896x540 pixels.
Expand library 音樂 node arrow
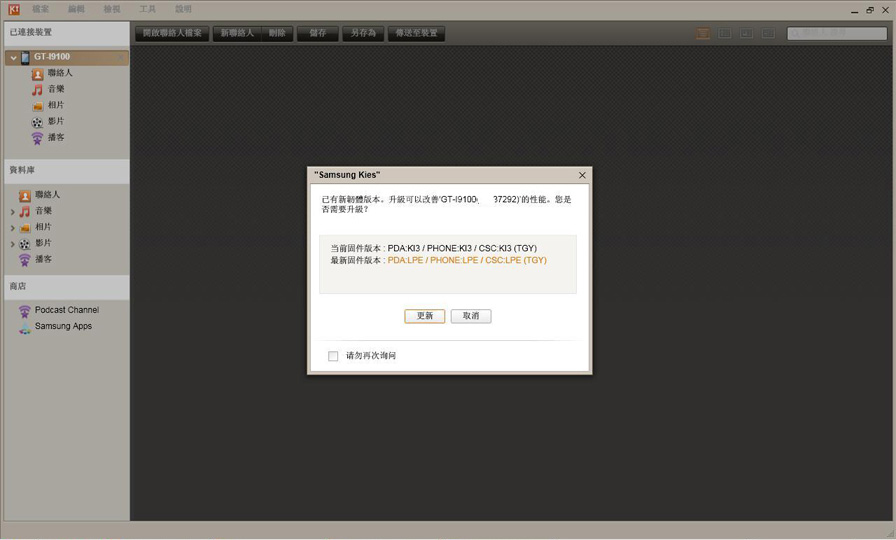coord(12,211)
